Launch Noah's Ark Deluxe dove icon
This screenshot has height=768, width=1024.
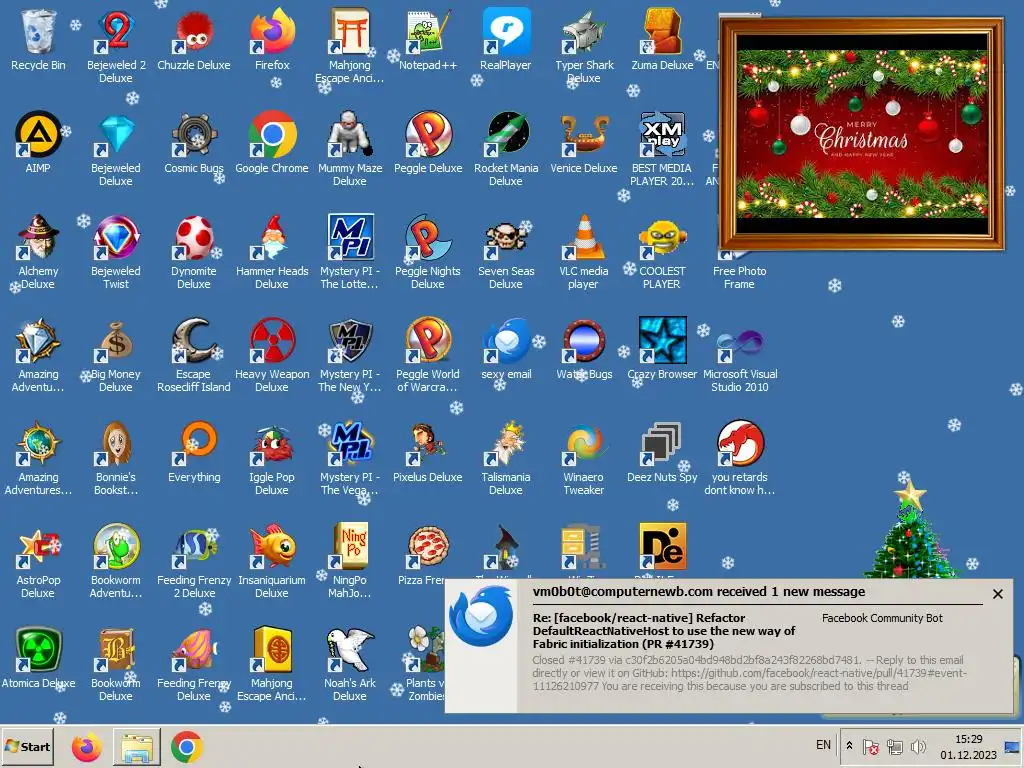point(349,649)
